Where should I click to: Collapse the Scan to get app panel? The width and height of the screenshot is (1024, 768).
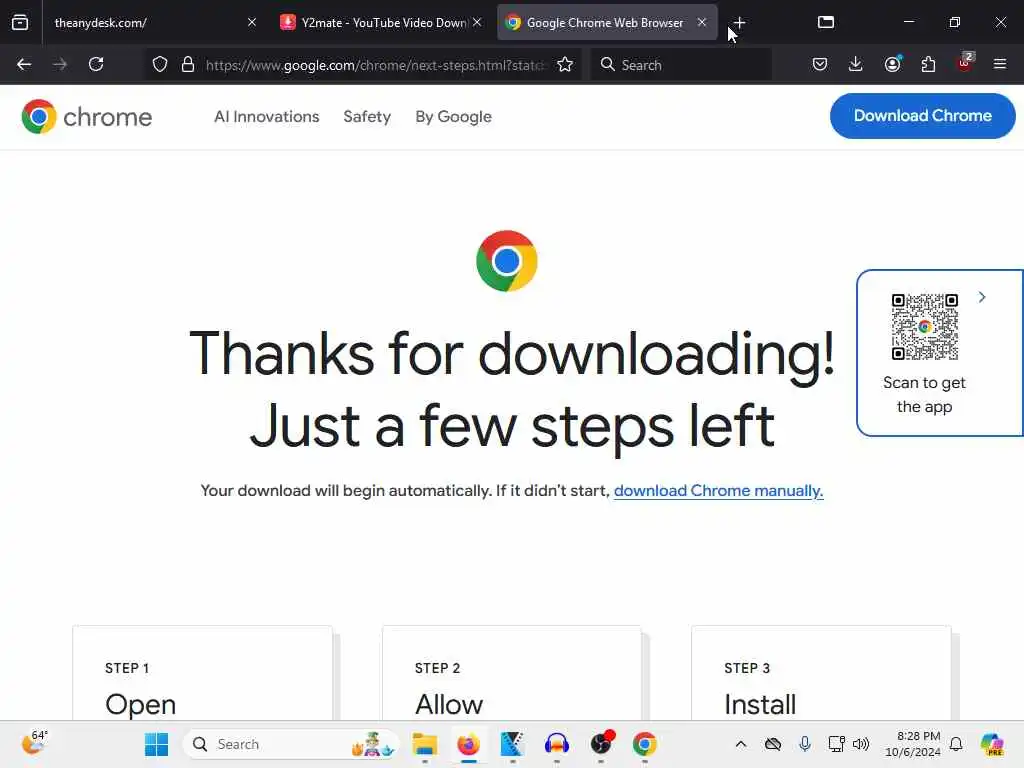coord(982,297)
